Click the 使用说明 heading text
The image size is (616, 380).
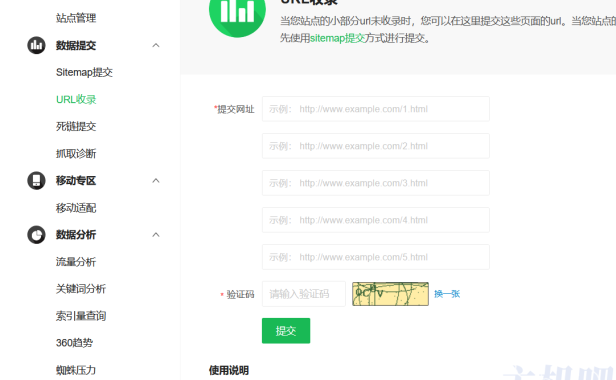[x=229, y=370]
